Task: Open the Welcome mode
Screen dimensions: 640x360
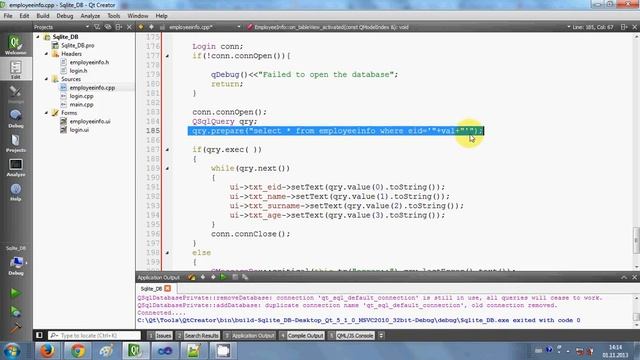Action: [16, 44]
